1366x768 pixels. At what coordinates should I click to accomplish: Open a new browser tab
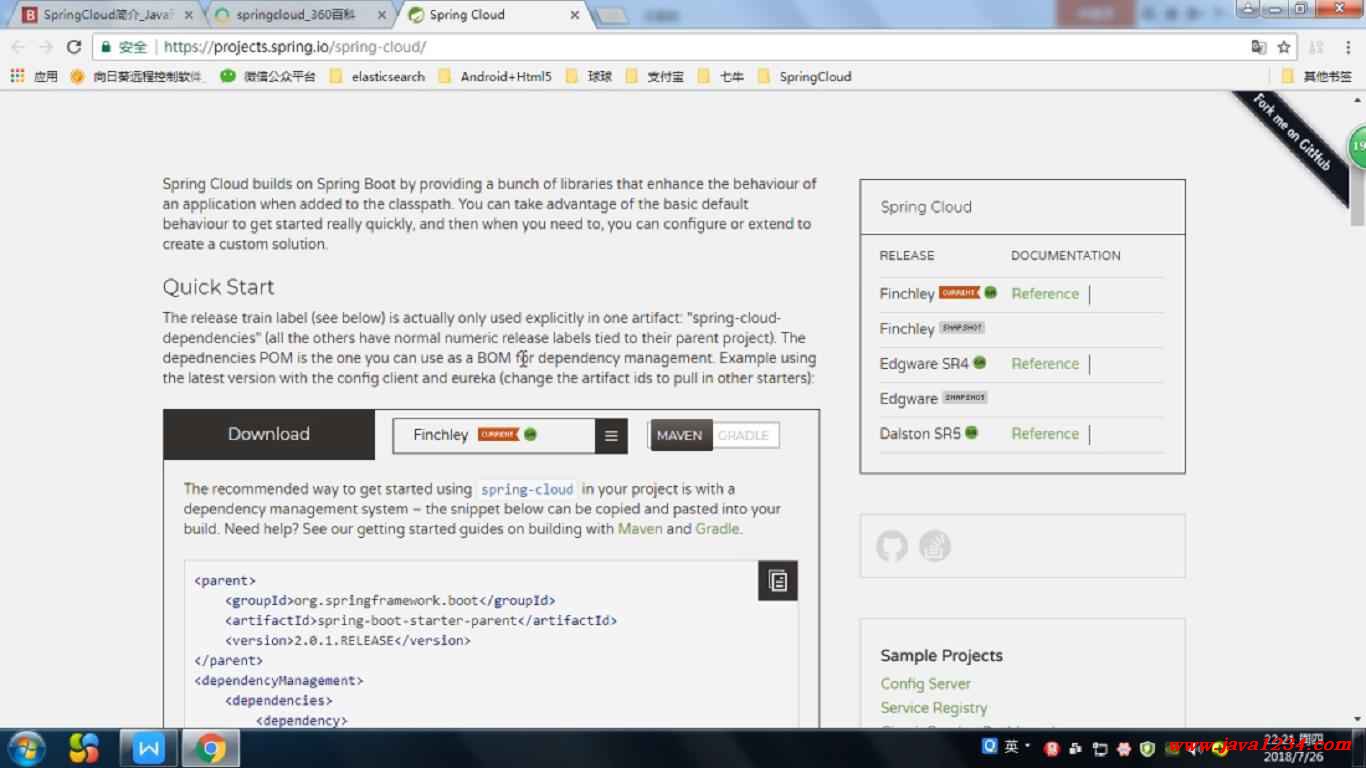612,15
